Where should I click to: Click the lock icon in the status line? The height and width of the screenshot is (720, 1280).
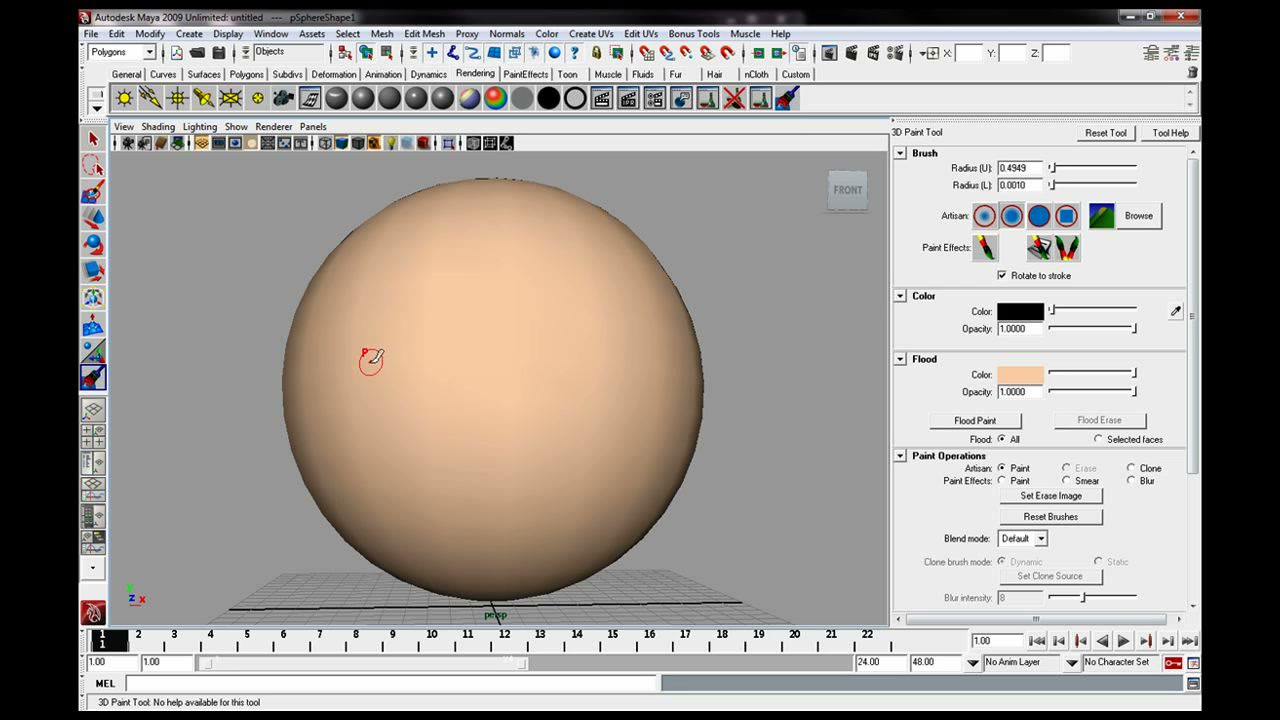596,53
